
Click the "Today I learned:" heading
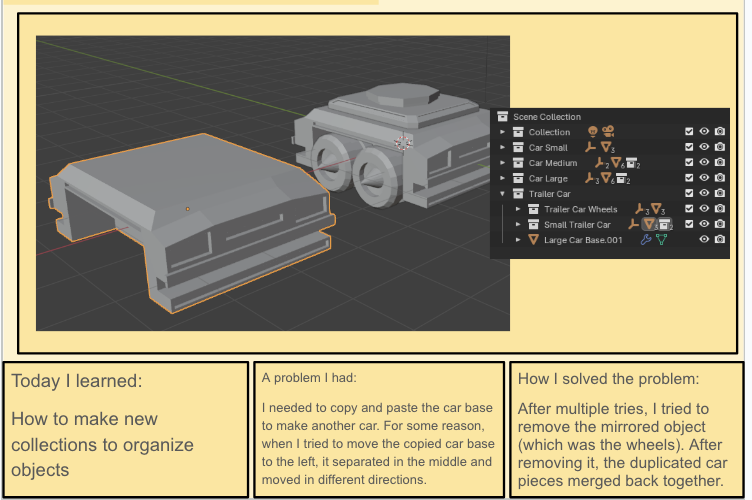pos(77,381)
